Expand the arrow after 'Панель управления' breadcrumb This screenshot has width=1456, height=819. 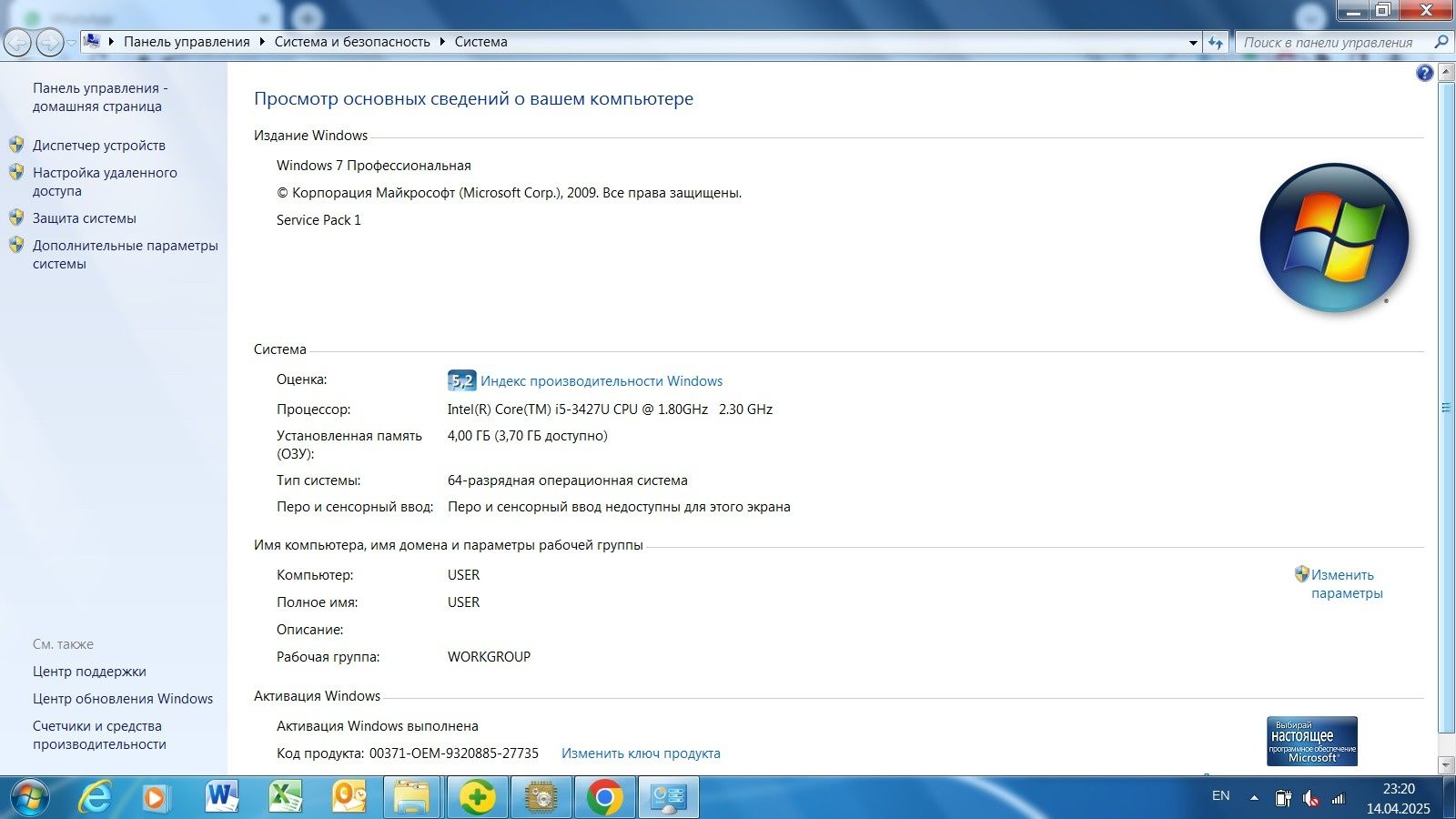[262, 42]
